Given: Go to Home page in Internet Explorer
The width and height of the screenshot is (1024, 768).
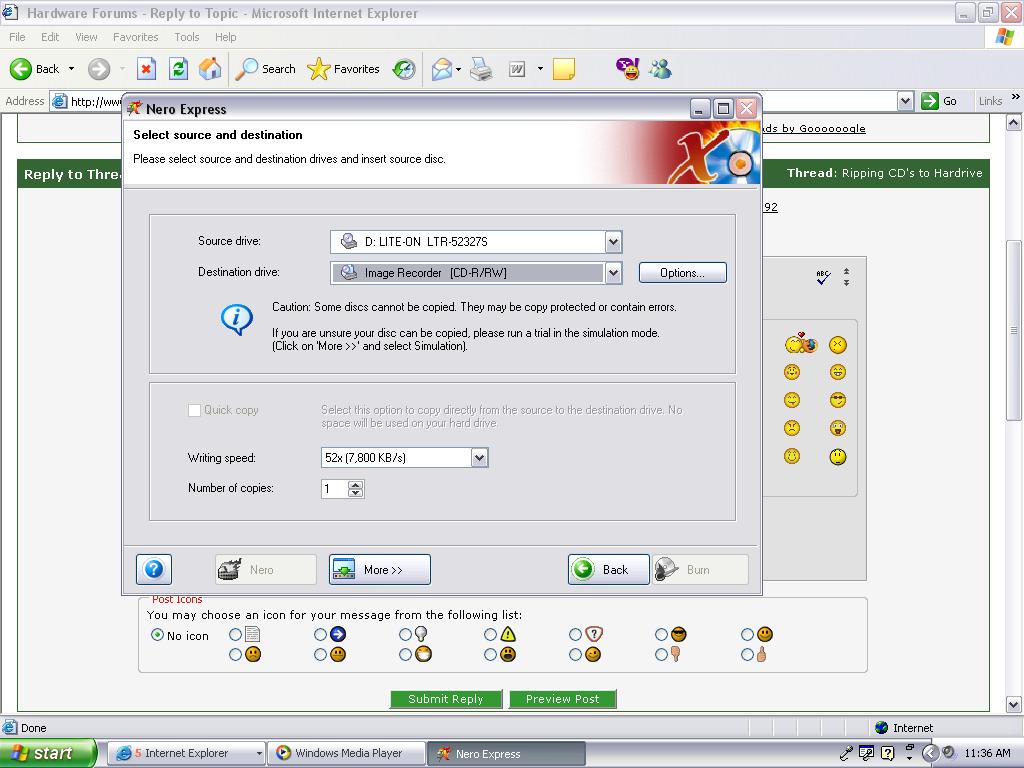Looking at the screenshot, I should pyautogui.click(x=210, y=69).
